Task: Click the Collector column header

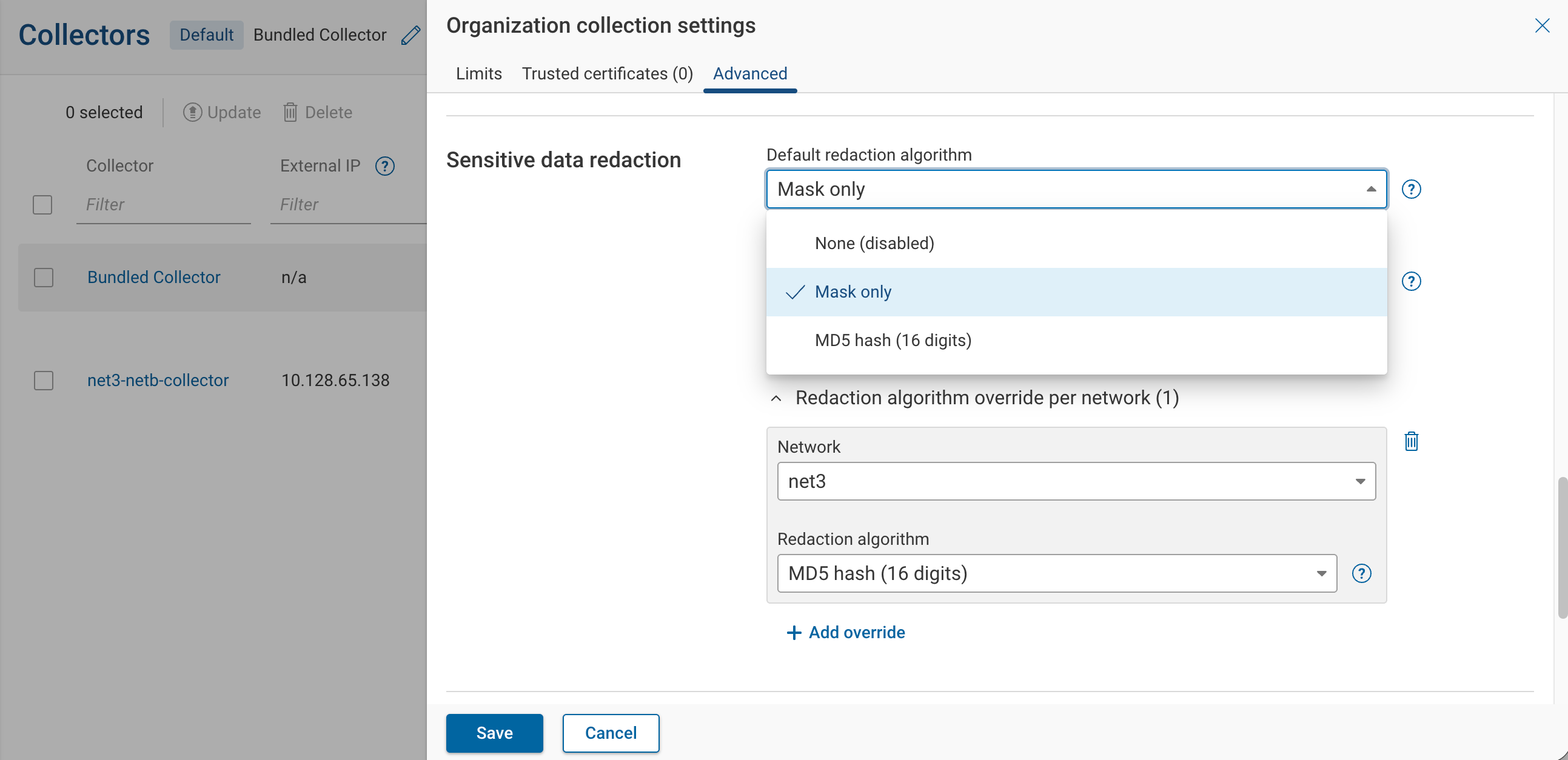Action: coord(120,165)
